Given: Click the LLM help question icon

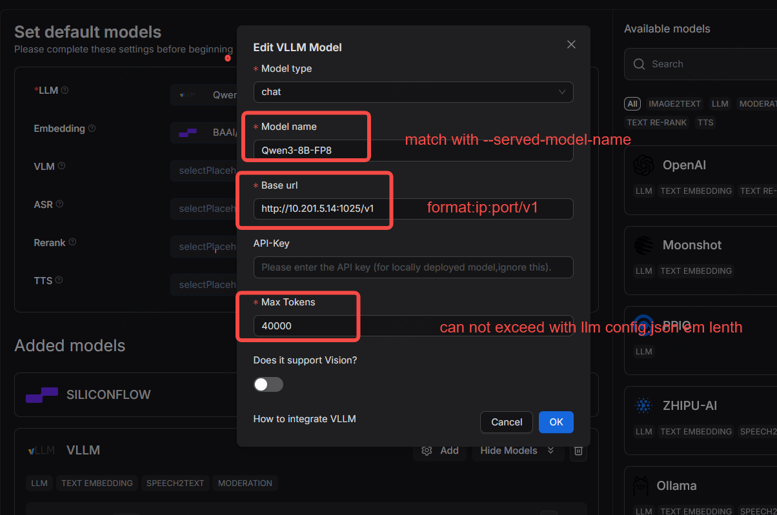Looking at the screenshot, I should [65, 90].
